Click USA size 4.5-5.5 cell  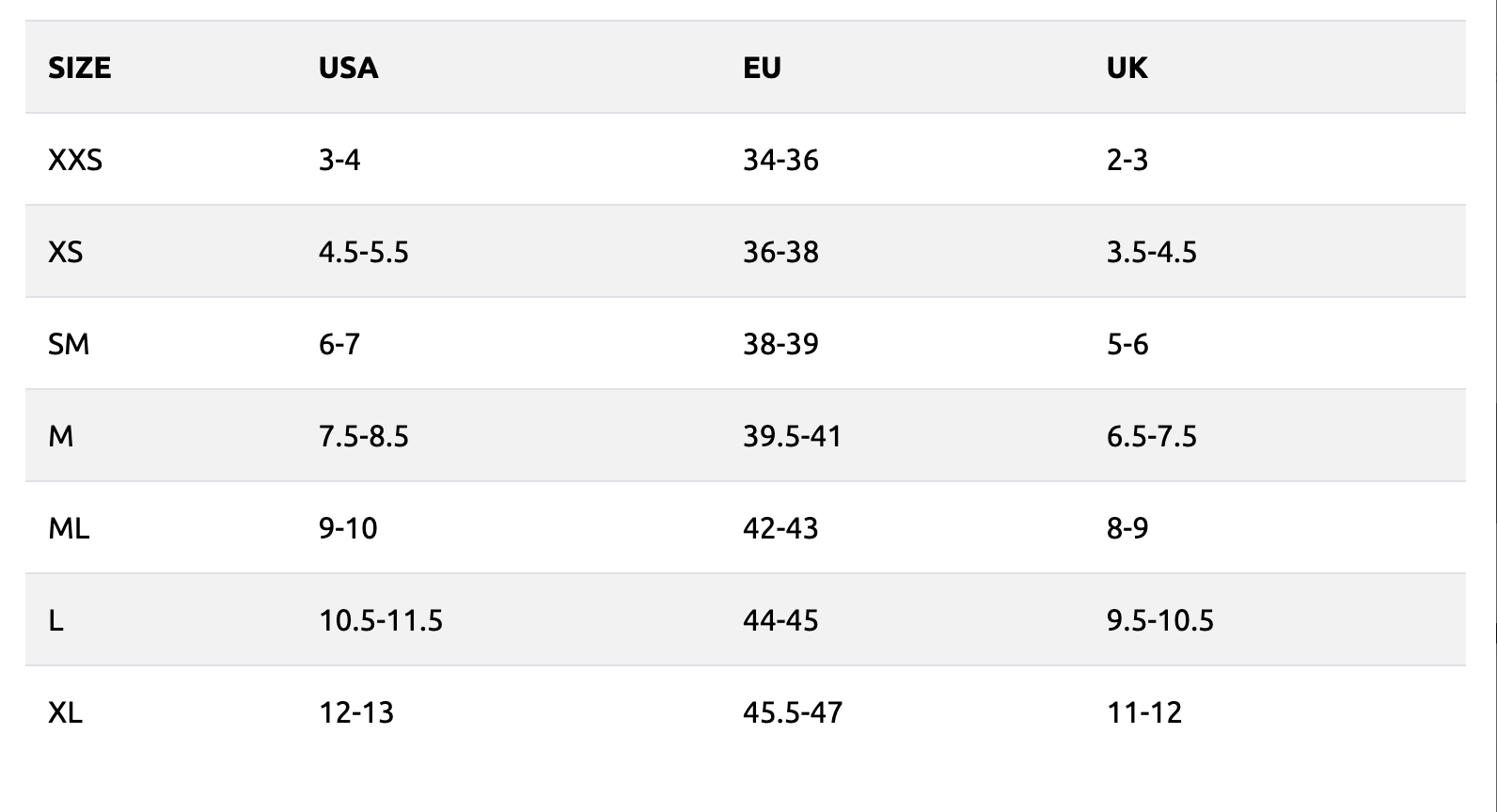pyautogui.click(x=363, y=252)
